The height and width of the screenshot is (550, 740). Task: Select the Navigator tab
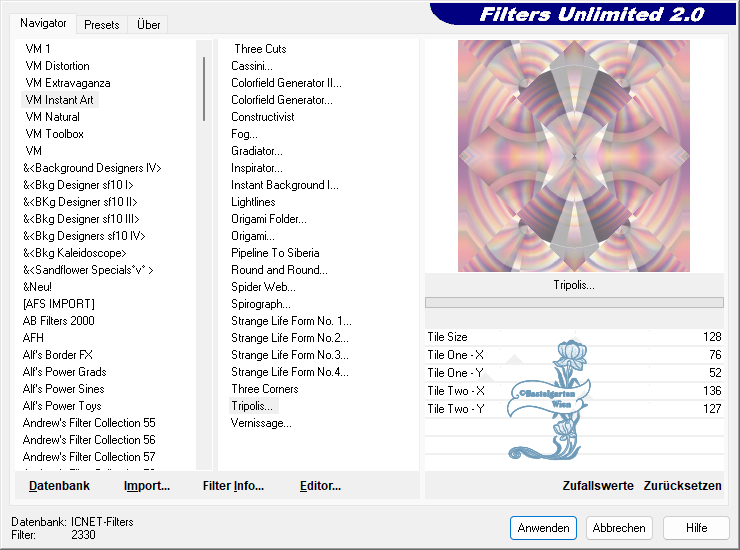[44, 23]
